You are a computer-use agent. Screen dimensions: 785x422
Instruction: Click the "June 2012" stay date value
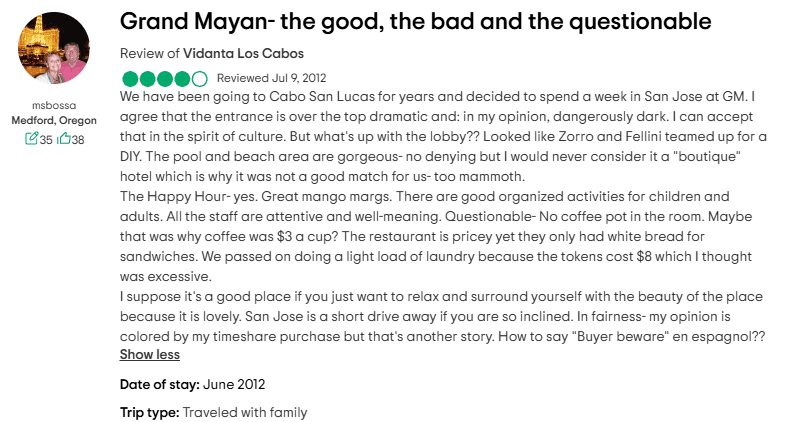pyautogui.click(x=234, y=384)
